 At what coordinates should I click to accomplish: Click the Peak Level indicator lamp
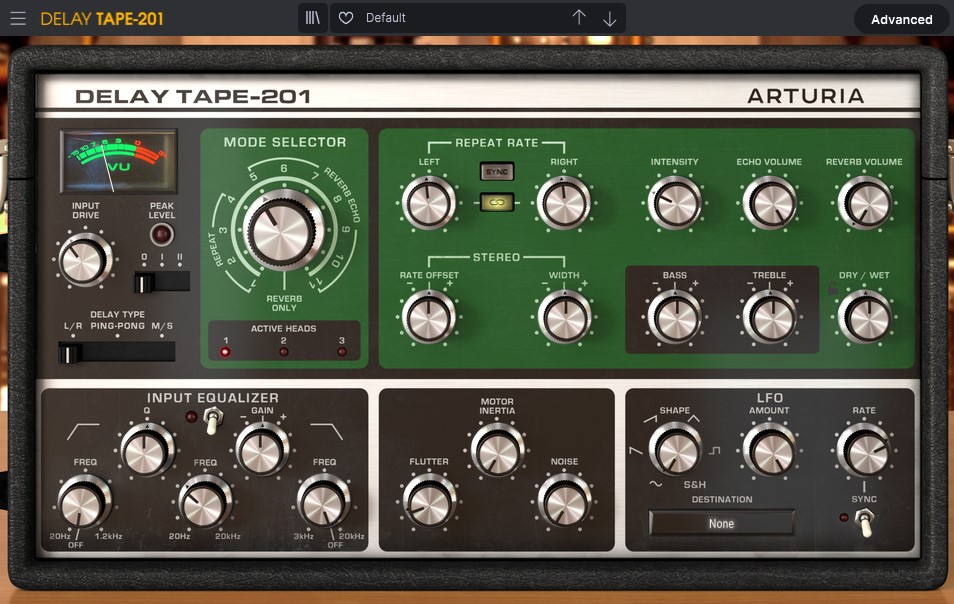click(x=162, y=234)
